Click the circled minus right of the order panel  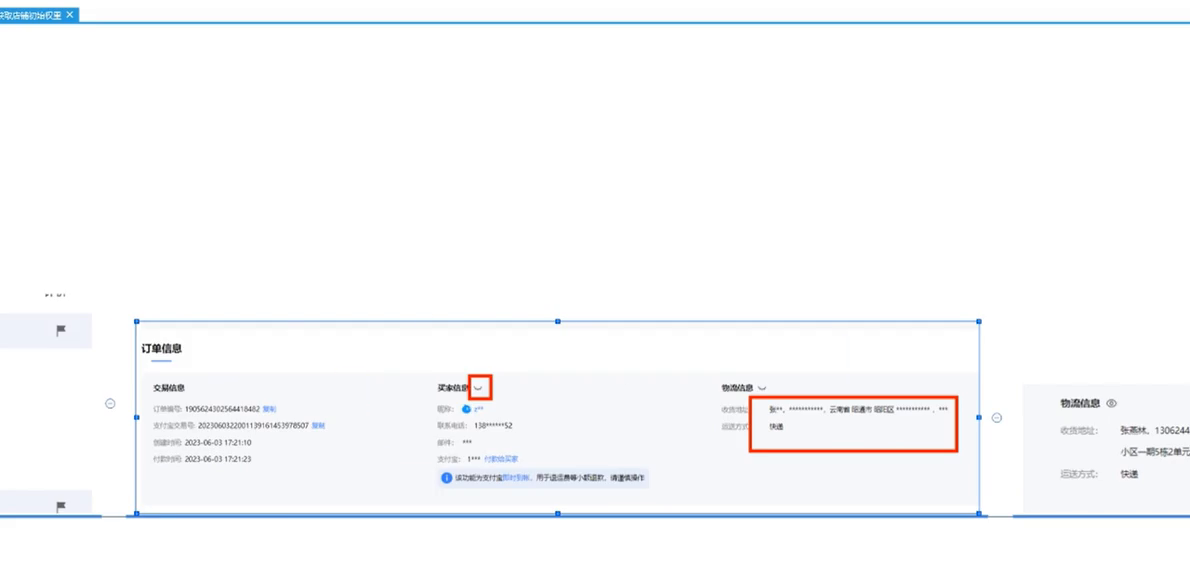pos(997,418)
